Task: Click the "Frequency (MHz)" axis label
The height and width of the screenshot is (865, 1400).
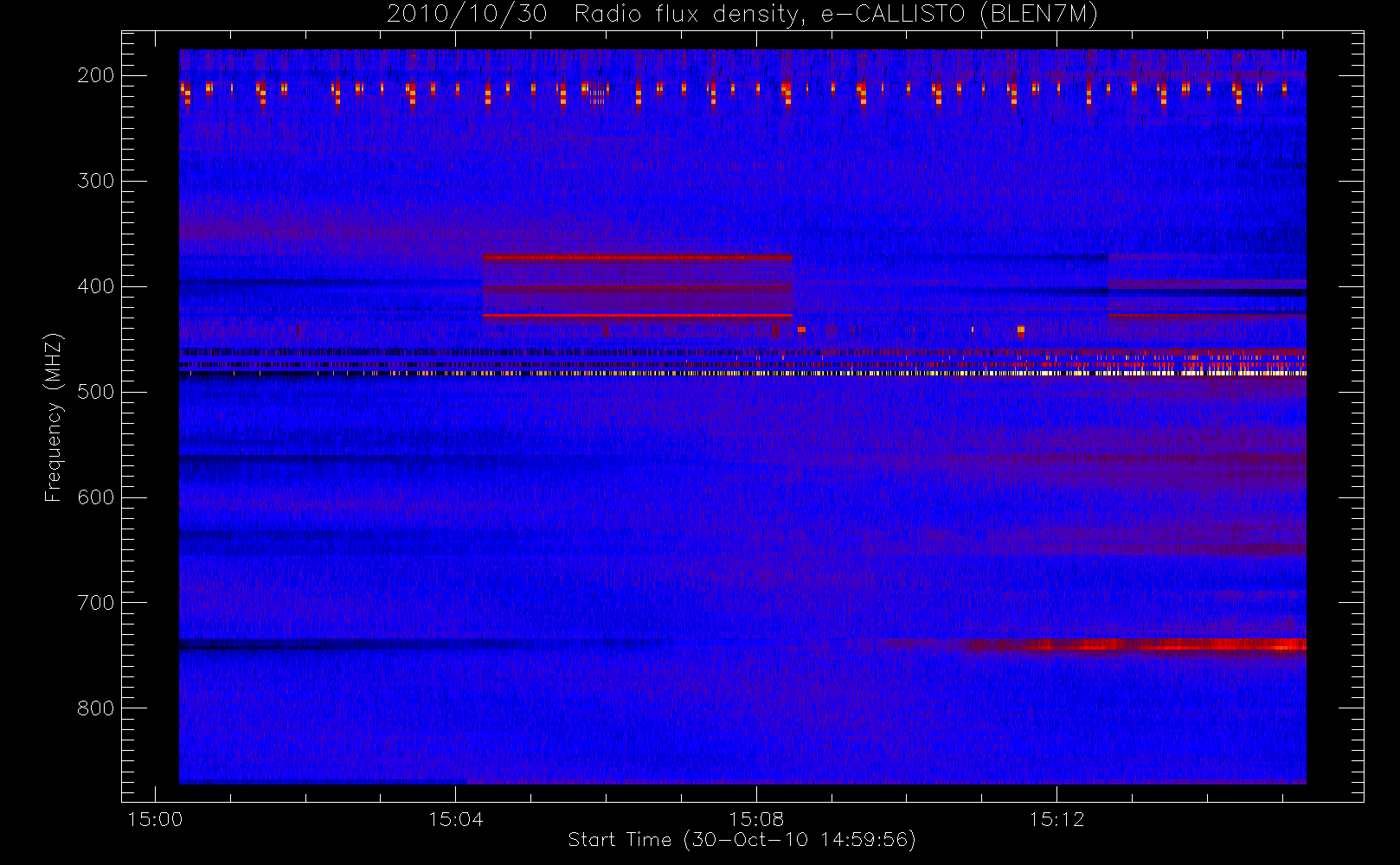Action: (x=54, y=417)
